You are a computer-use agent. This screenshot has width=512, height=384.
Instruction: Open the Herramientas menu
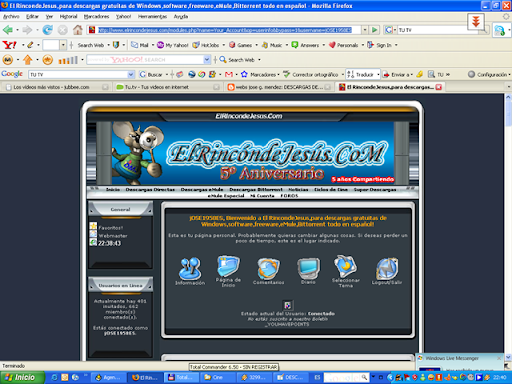point(152,16)
